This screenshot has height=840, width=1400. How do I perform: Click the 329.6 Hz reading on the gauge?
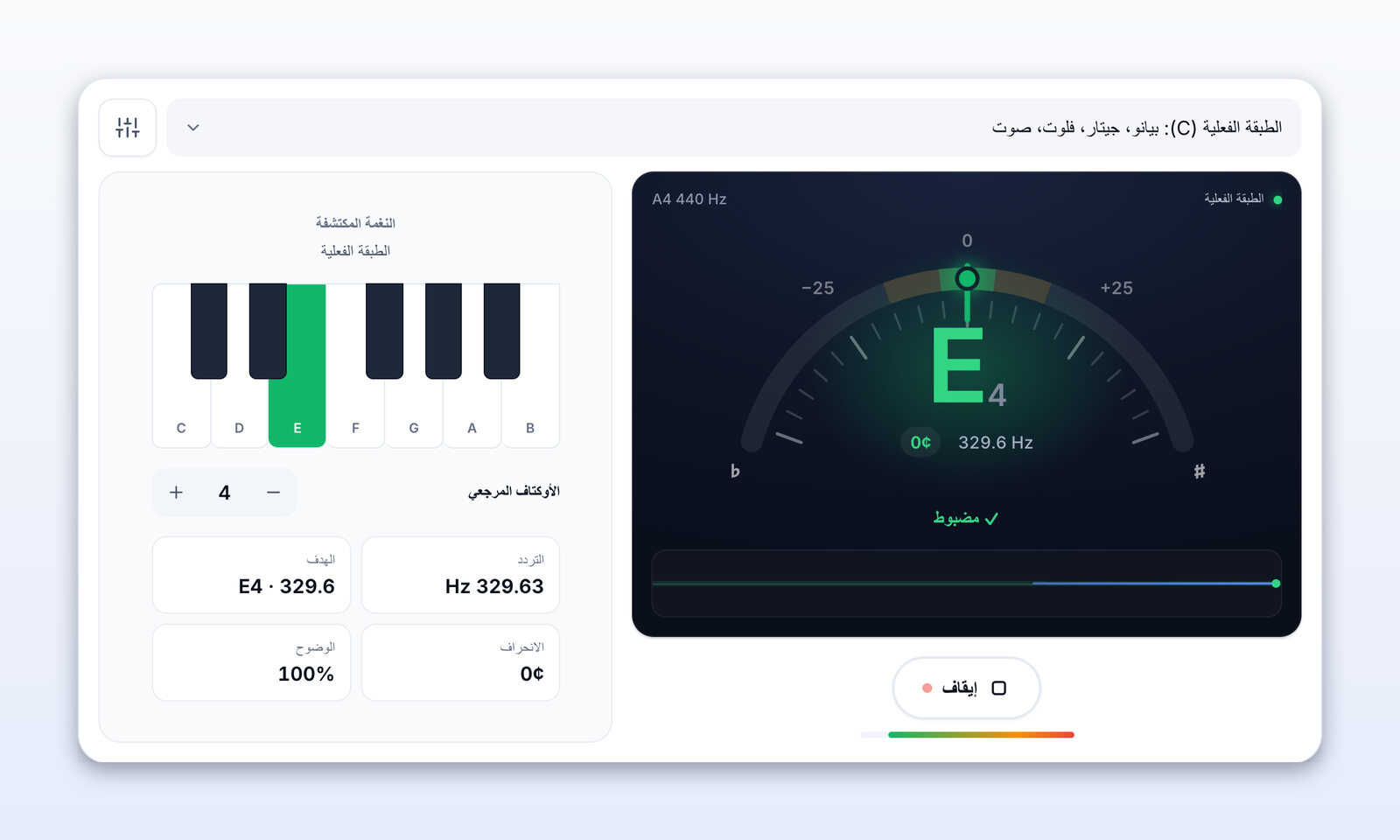(996, 443)
